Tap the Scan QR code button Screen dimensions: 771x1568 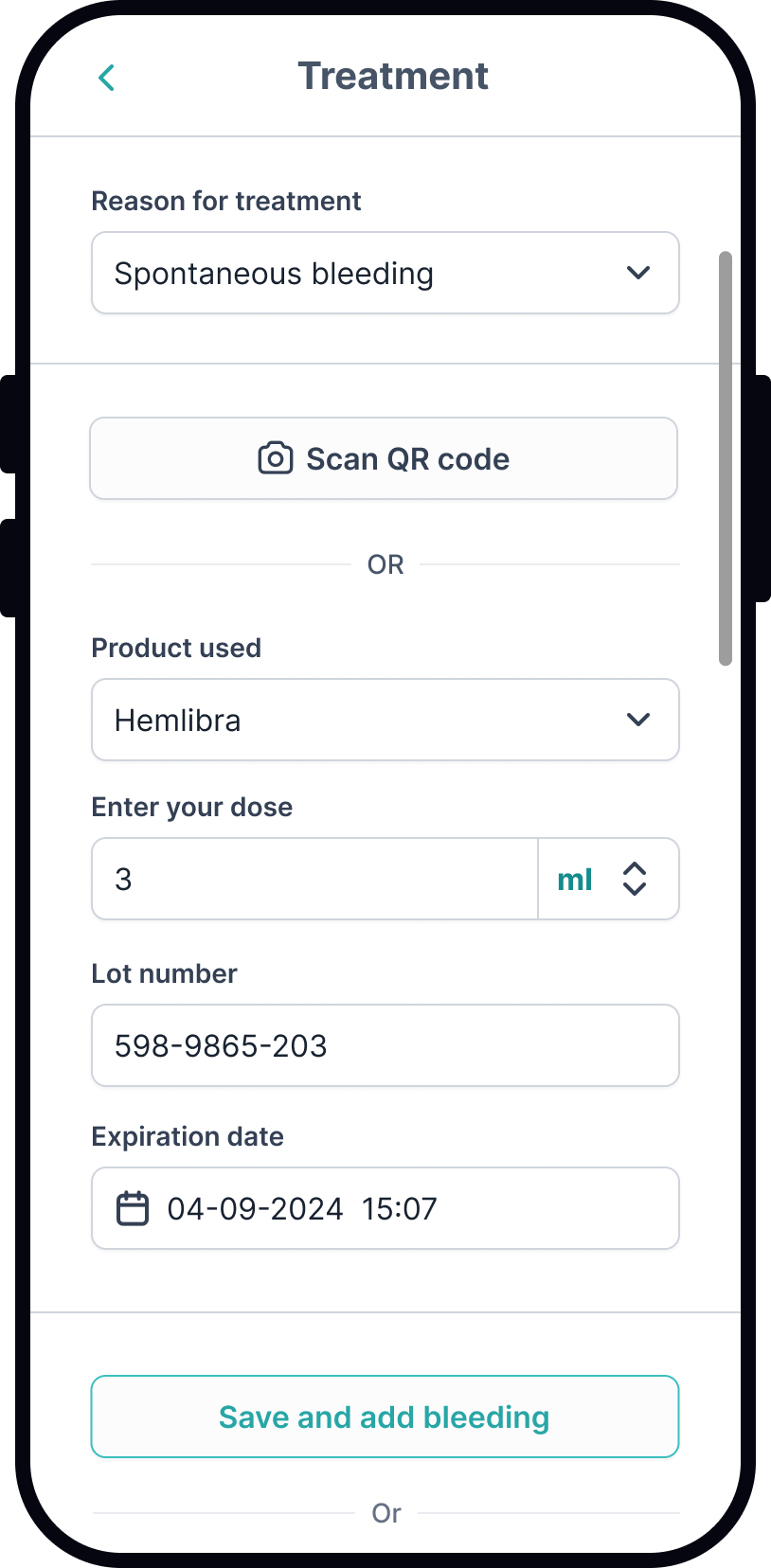(384, 458)
